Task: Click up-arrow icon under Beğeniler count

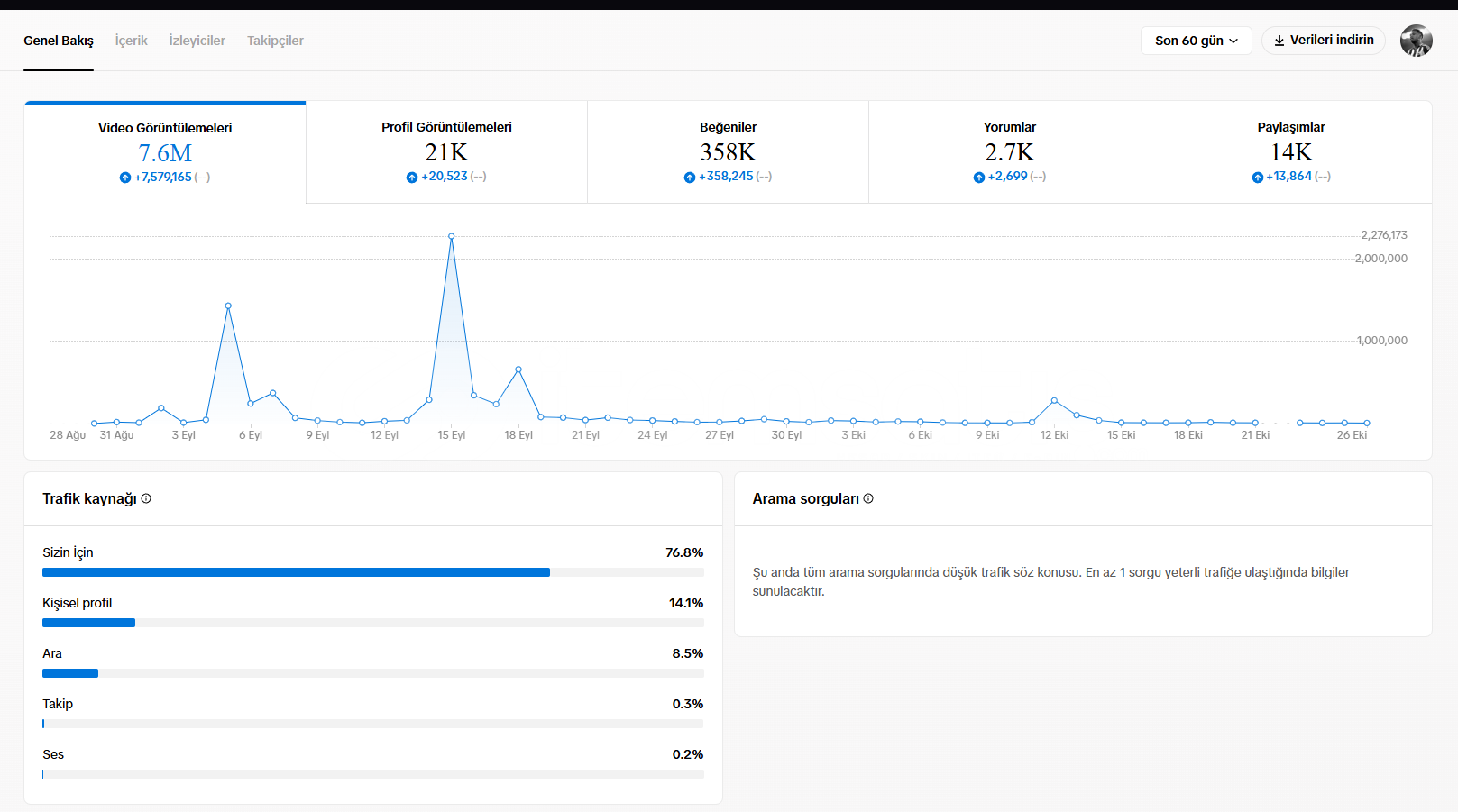Action: point(690,178)
